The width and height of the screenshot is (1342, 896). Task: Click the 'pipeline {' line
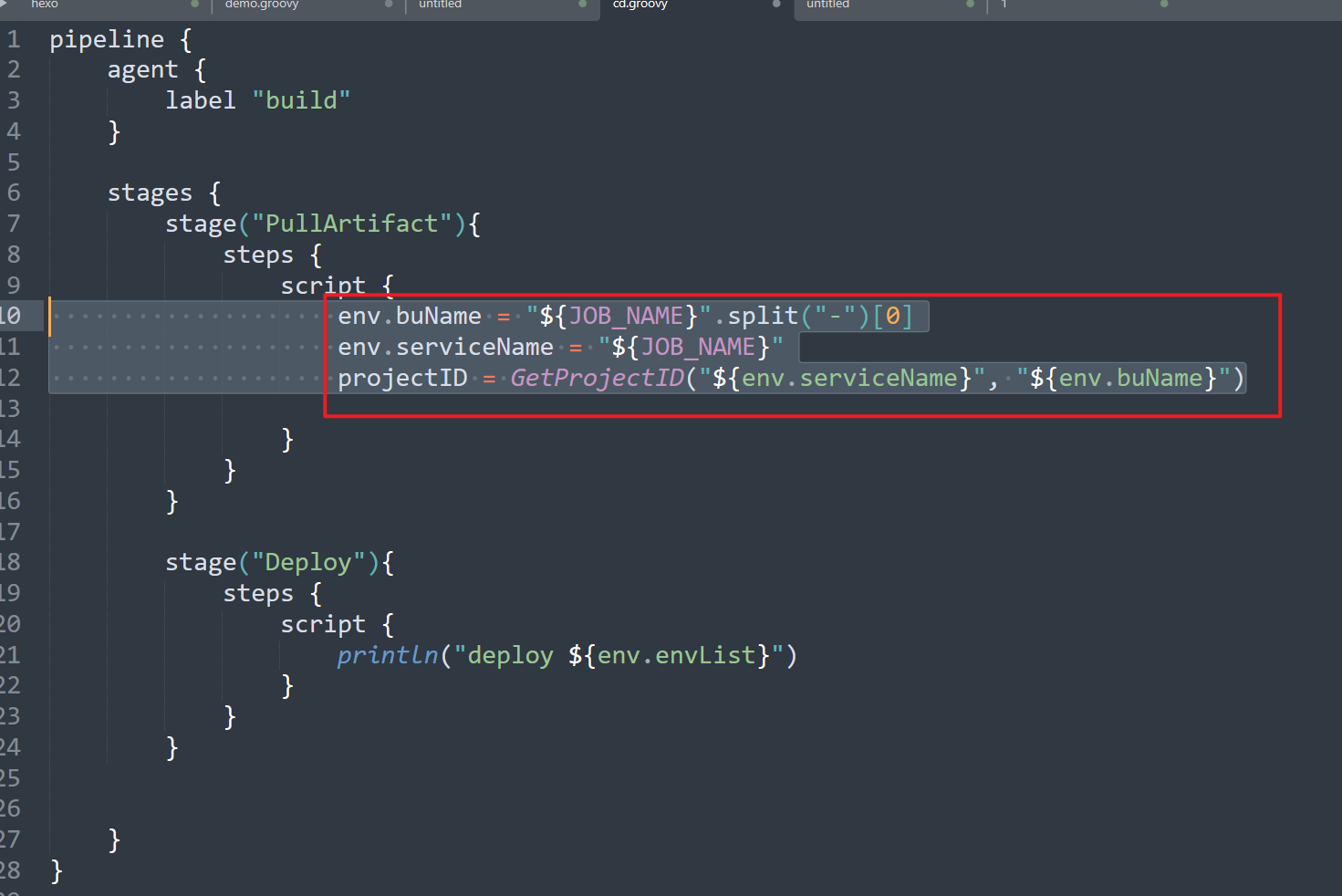click(120, 39)
